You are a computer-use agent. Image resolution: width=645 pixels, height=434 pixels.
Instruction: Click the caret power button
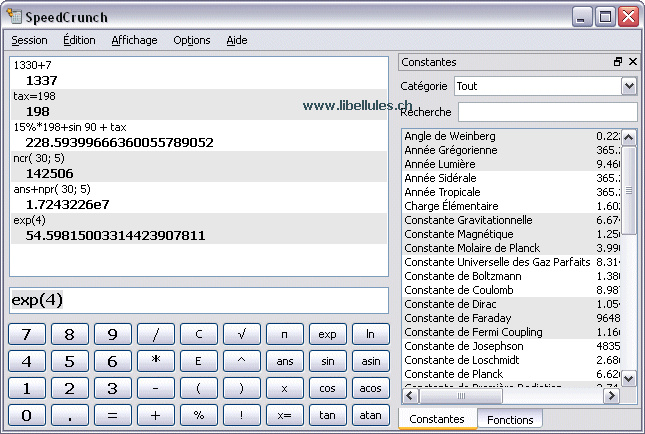pos(242,361)
